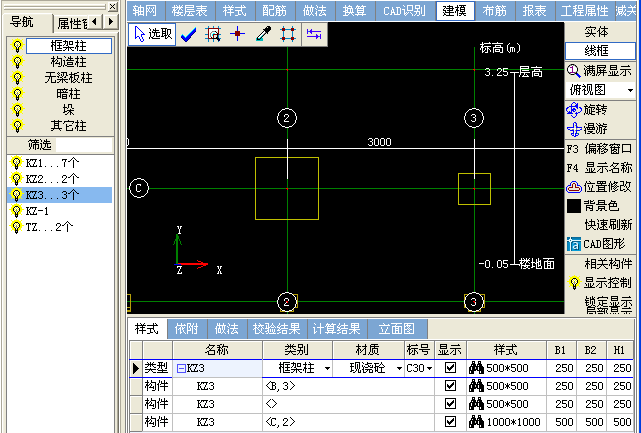
Task: Click the blue swap arrows icon
Action: [314, 34]
